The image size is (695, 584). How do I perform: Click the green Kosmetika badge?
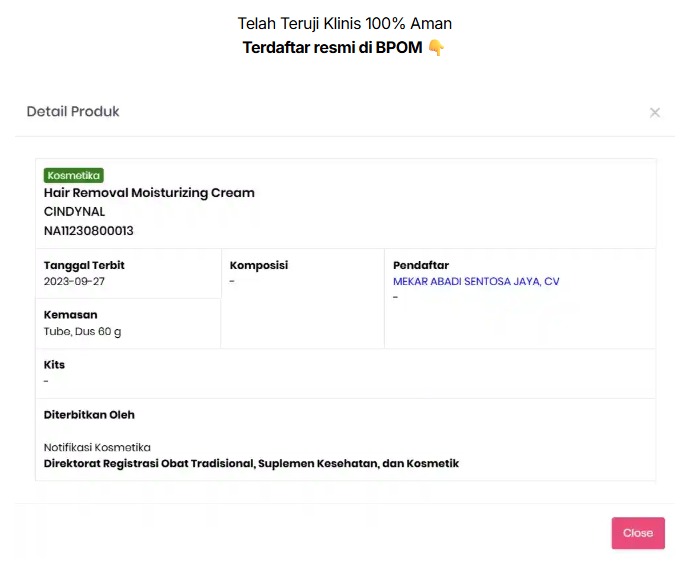(x=74, y=175)
